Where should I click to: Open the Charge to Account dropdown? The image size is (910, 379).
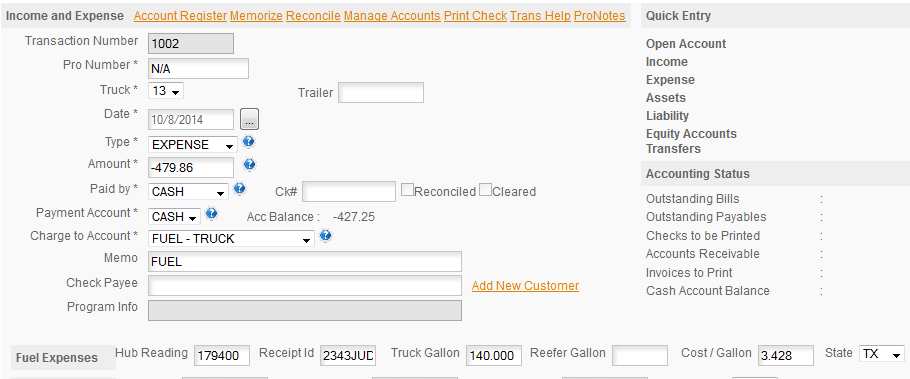(x=232, y=239)
